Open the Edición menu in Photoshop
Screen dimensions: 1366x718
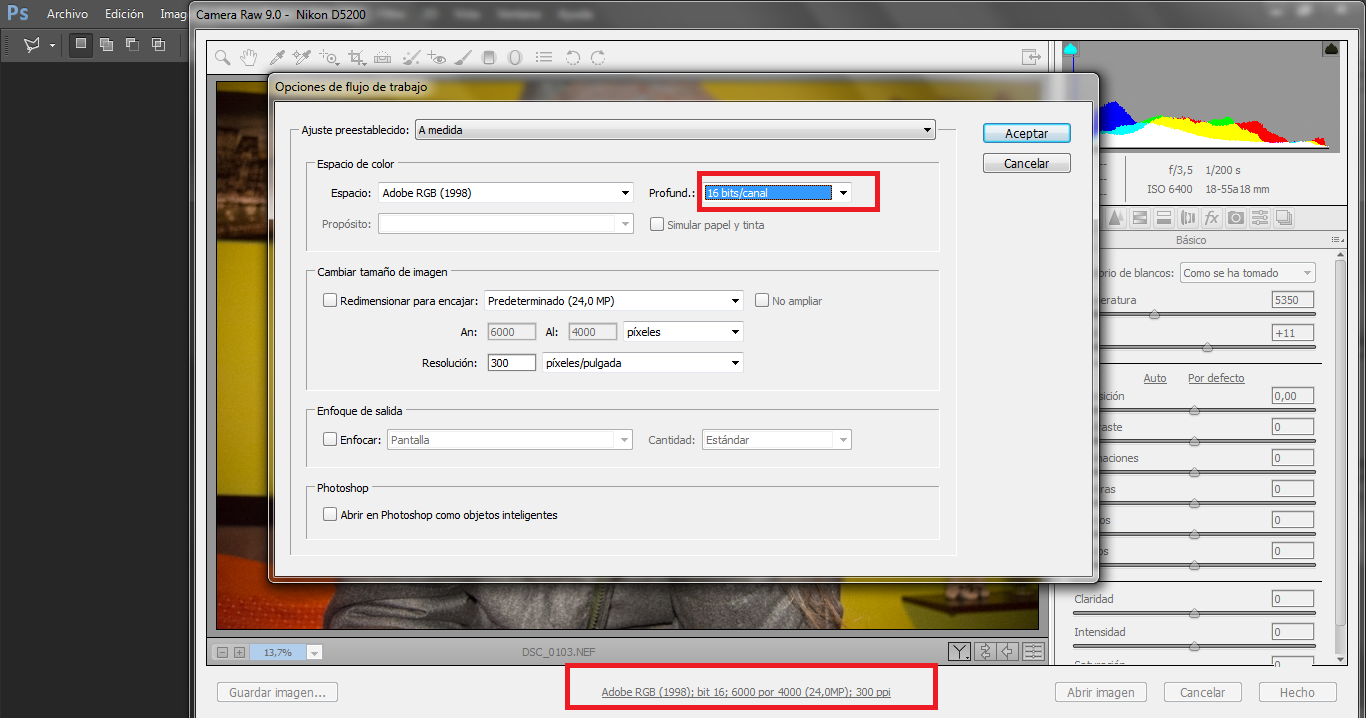pyautogui.click(x=124, y=14)
